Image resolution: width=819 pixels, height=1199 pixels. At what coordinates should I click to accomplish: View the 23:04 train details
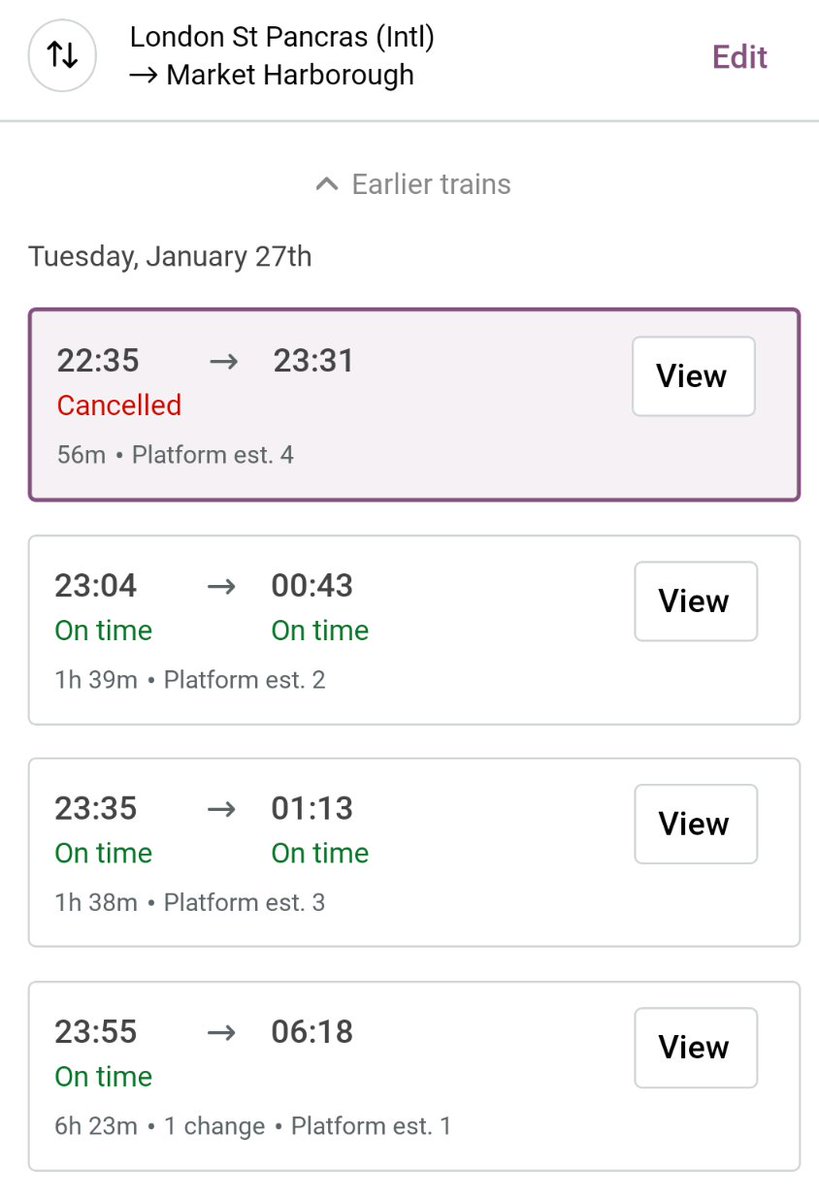(x=695, y=601)
